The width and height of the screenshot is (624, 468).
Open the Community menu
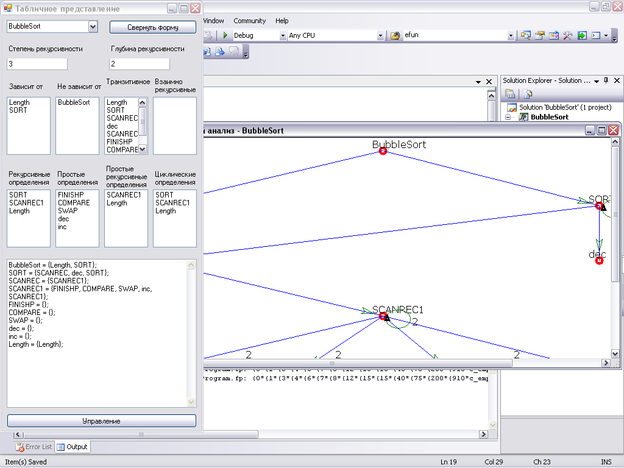pos(249,20)
